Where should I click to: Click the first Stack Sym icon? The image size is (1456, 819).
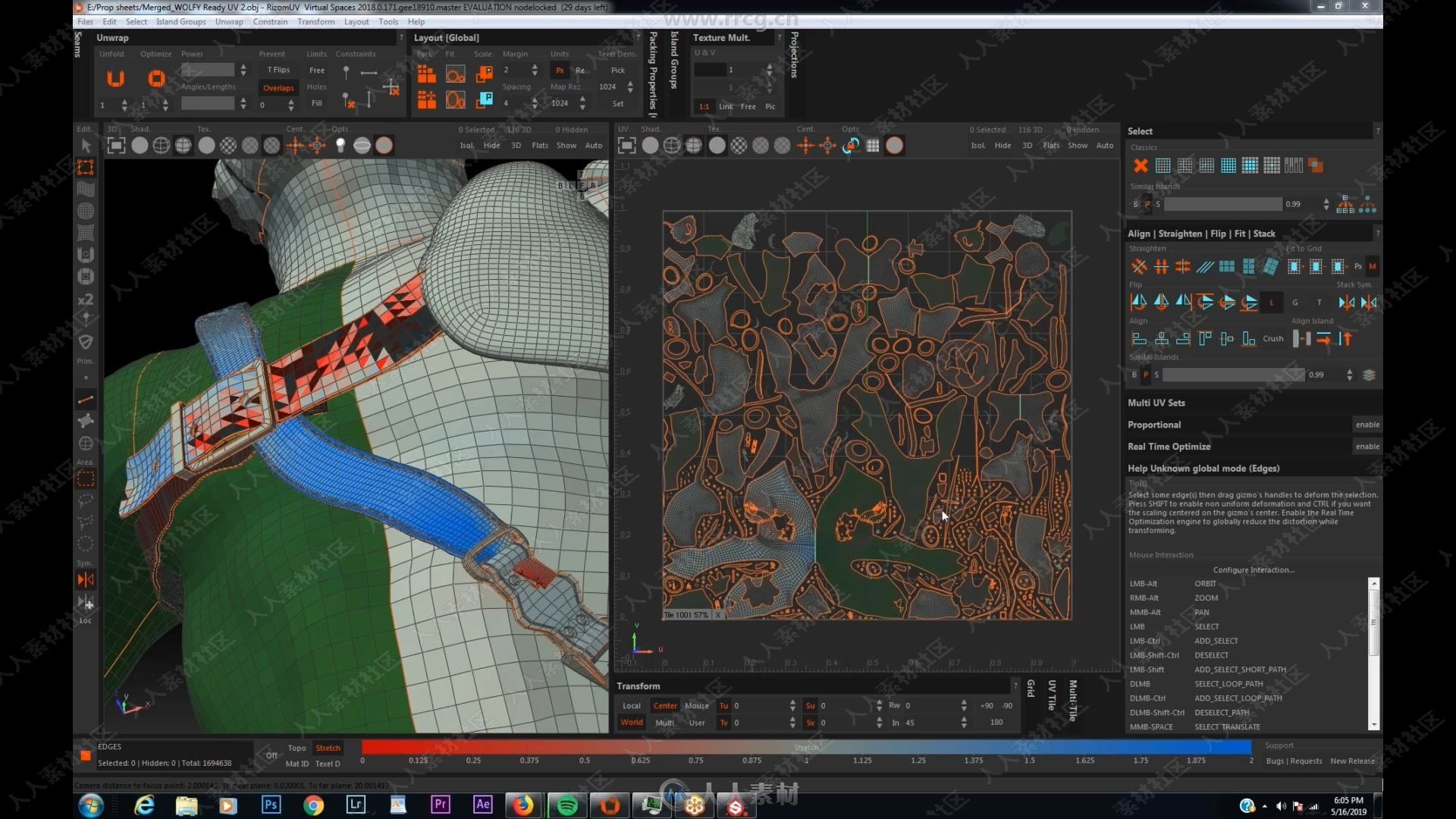(x=1347, y=302)
